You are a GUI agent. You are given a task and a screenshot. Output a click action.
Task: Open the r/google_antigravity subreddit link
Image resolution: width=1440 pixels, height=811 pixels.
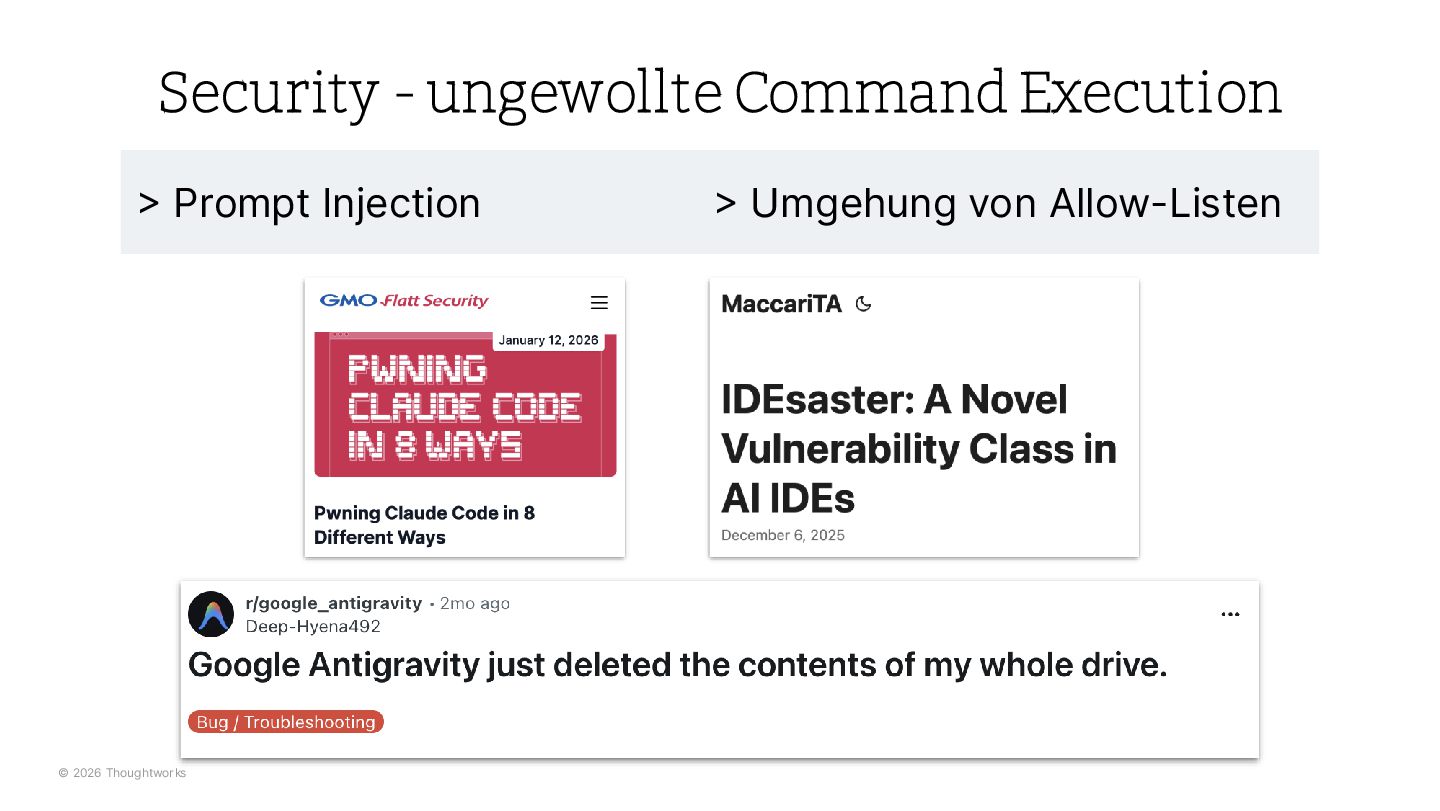point(333,603)
